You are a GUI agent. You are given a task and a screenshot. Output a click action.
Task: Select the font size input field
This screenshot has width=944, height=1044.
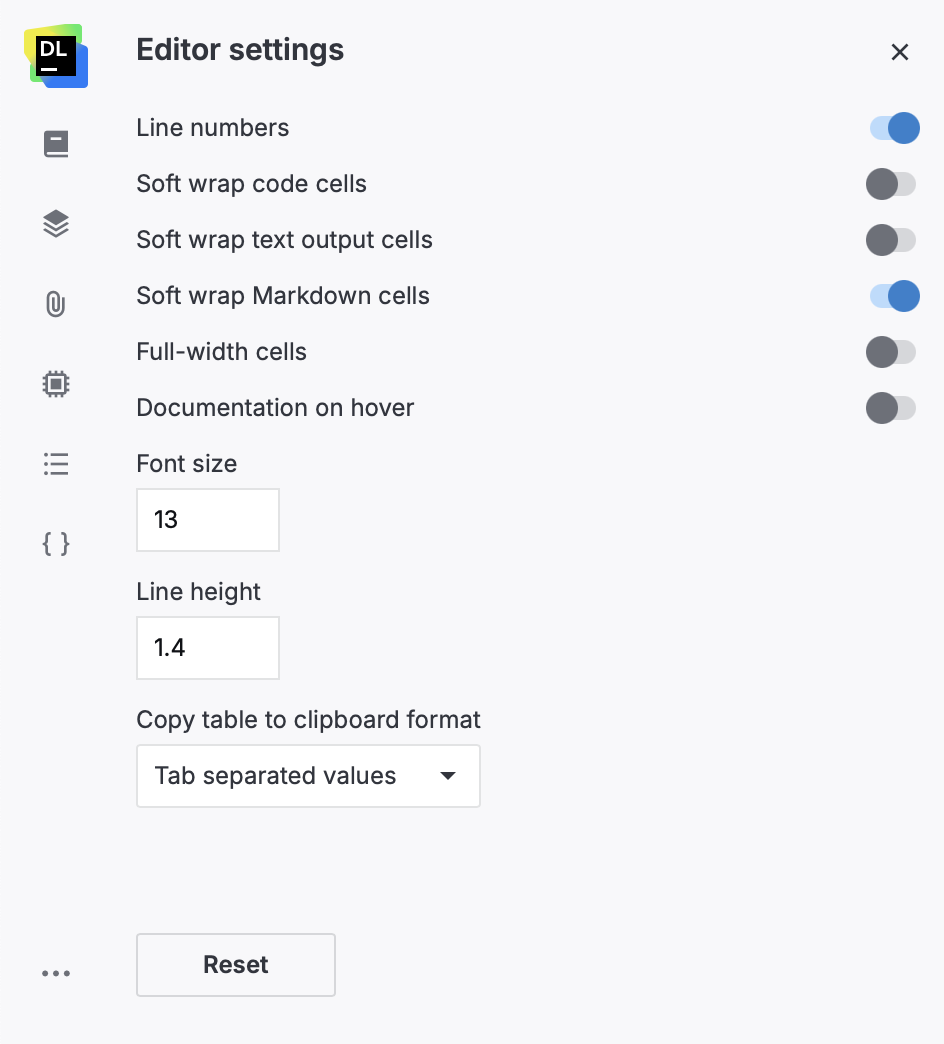pos(207,520)
